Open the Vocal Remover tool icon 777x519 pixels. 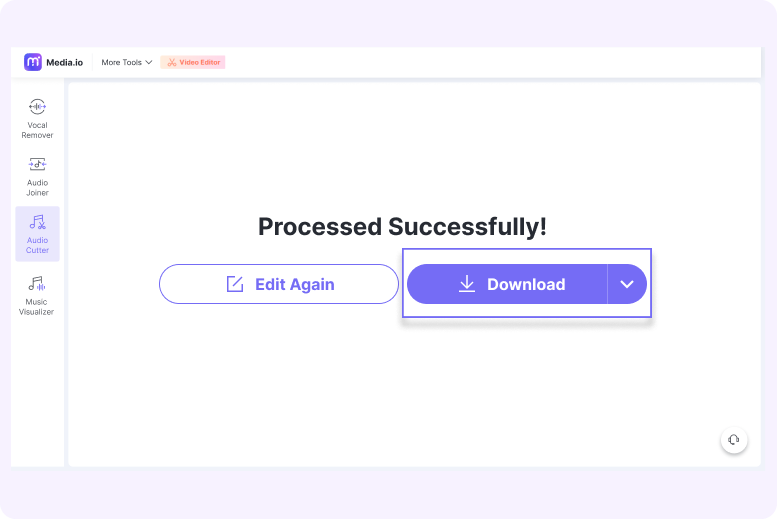37,107
